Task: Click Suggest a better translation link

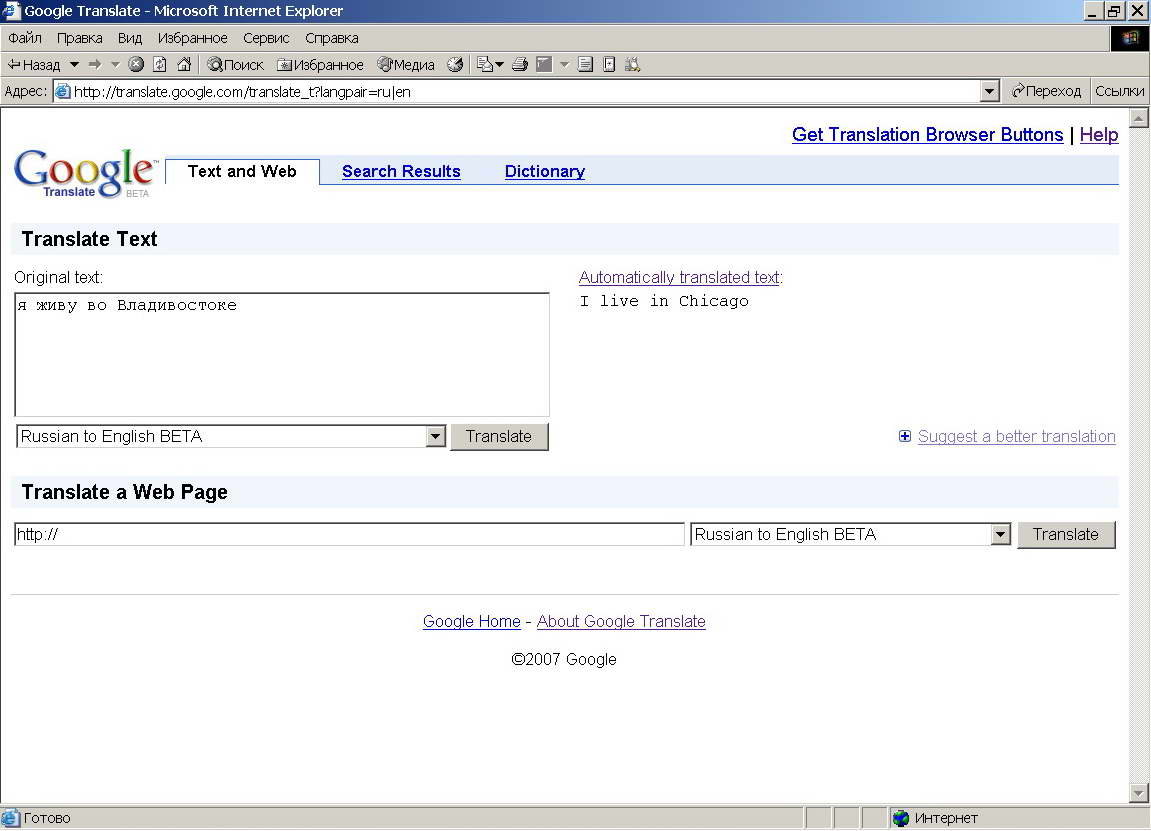Action: point(1017,437)
